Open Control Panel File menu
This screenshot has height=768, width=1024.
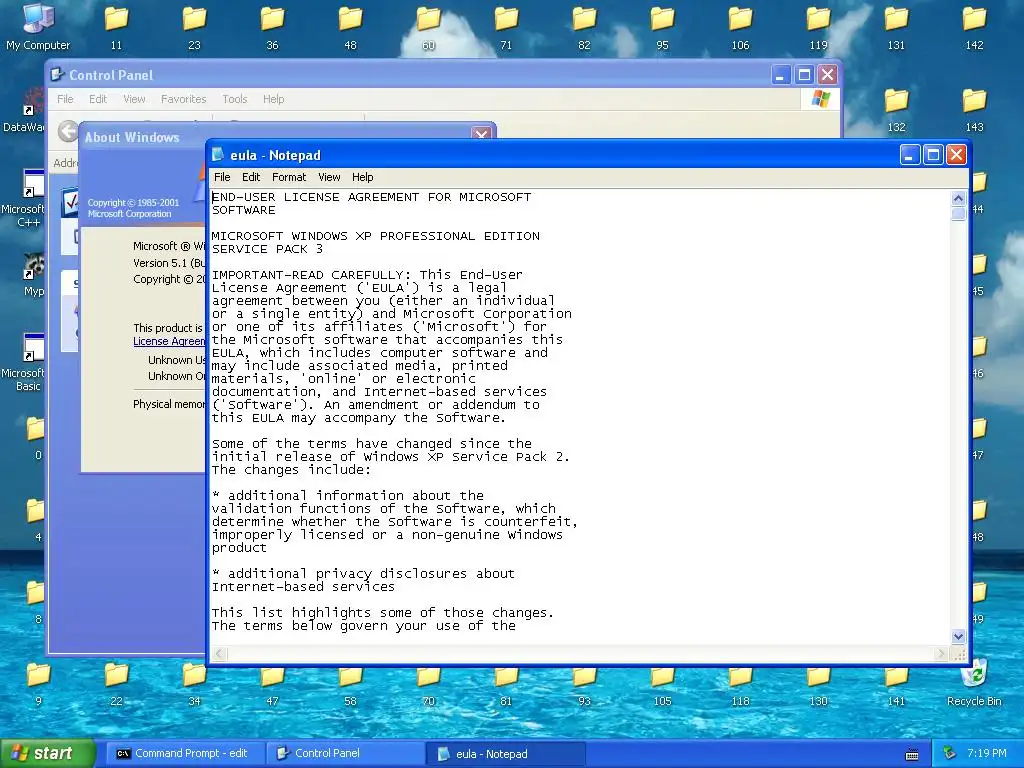coord(65,99)
